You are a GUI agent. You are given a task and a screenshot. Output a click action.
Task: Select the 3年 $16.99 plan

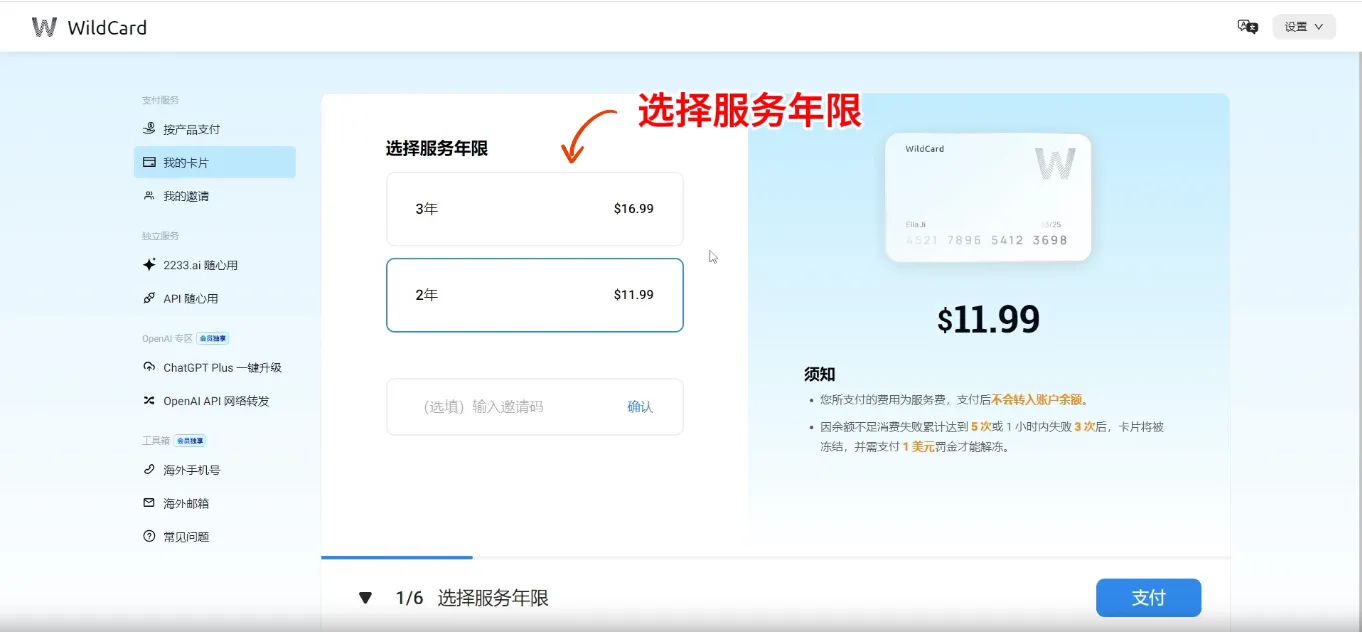tap(535, 209)
